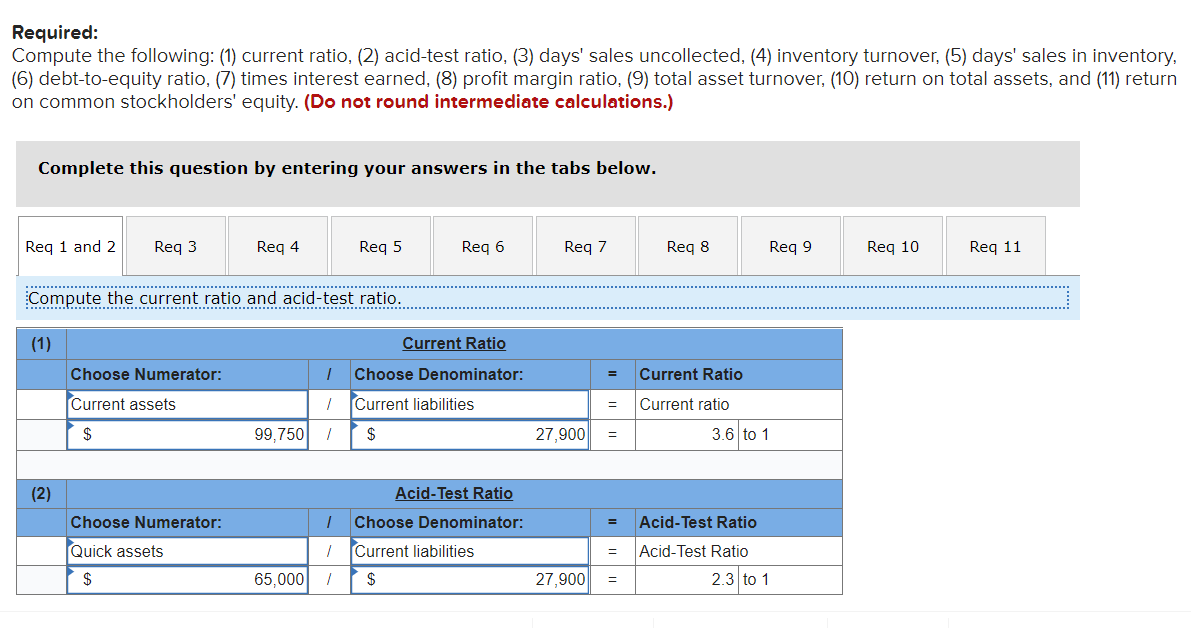This screenshot has height=628, width=1191.
Task: Click the Acid-Test Ratio underlined heading
Action: (x=454, y=494)
